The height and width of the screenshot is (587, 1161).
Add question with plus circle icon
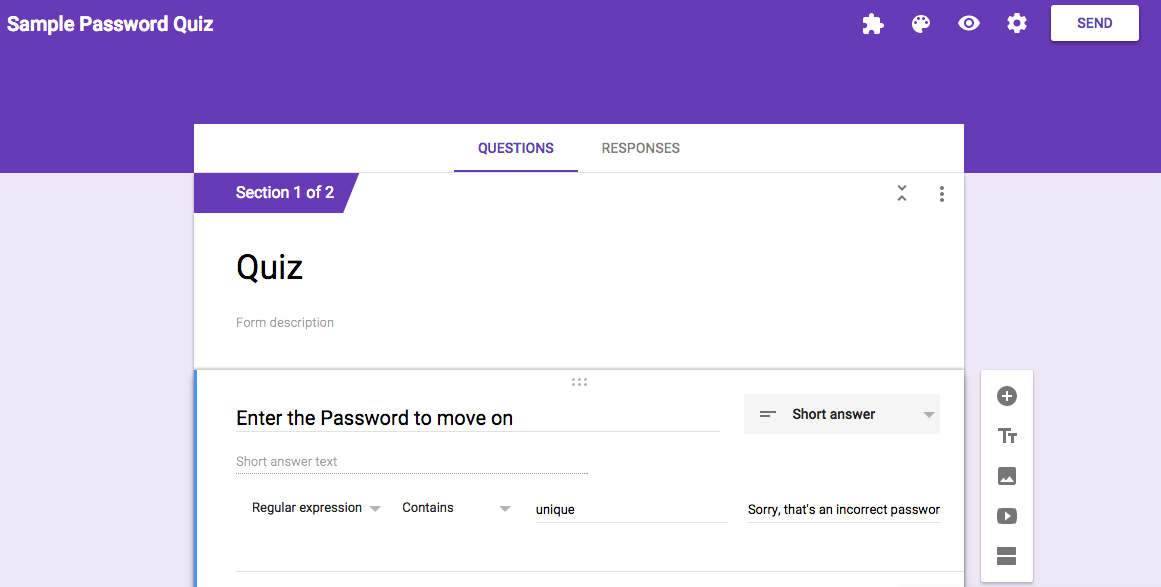[x=1006, y=396]
